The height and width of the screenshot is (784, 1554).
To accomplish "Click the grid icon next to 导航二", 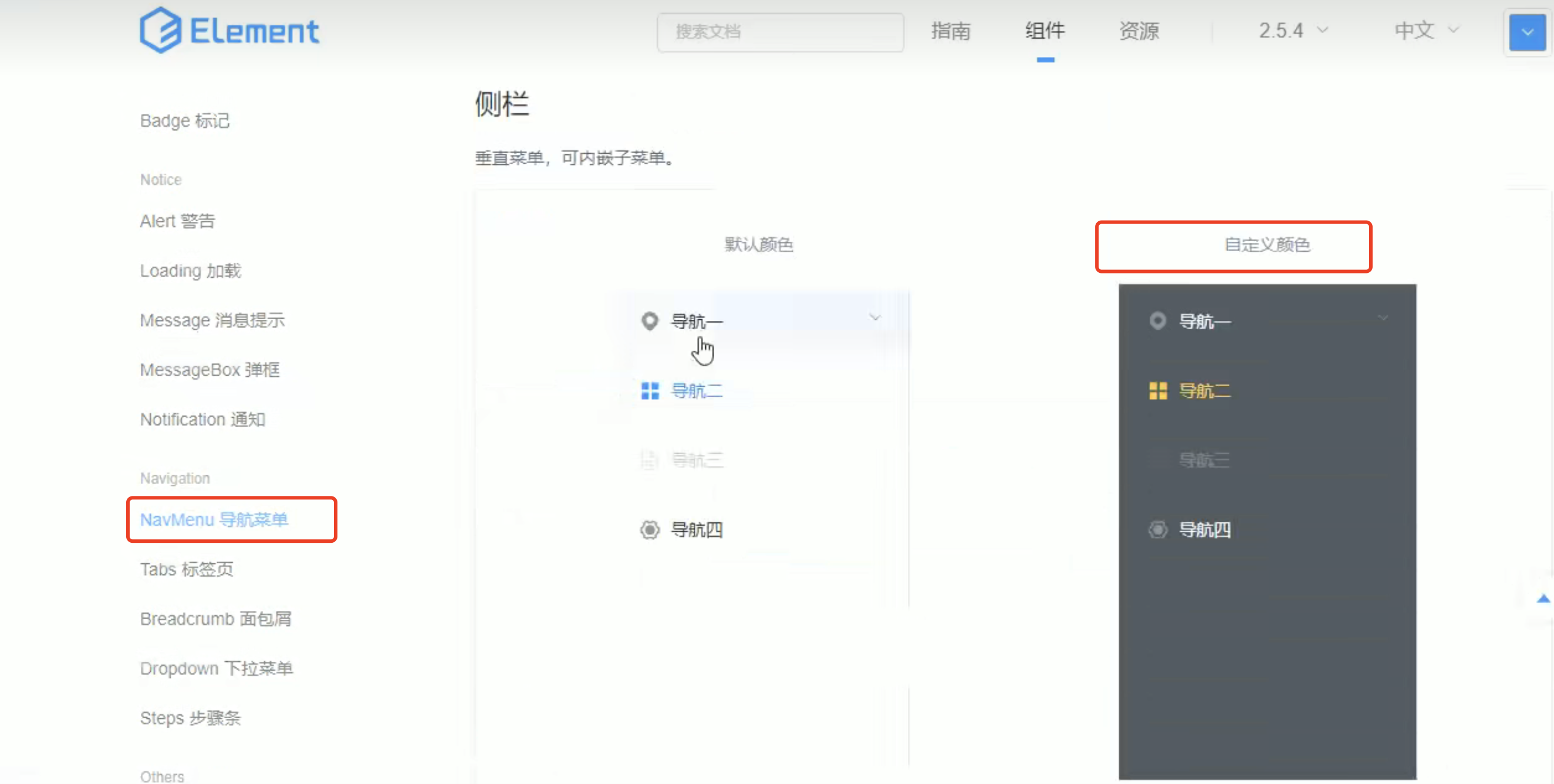I will pos(650,390).
